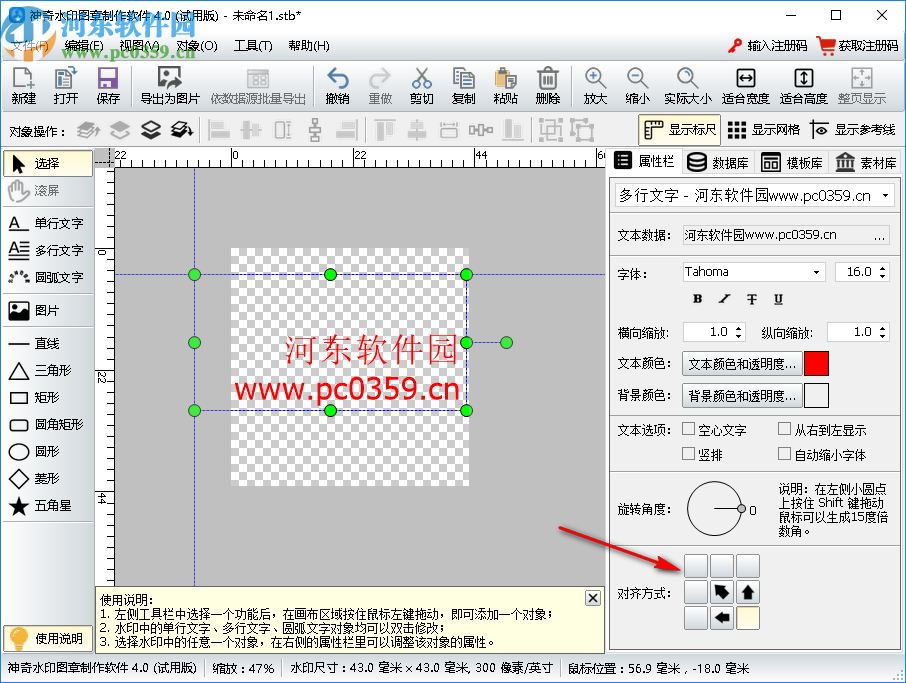Click the red text color swatch

[x=815, y=363]
